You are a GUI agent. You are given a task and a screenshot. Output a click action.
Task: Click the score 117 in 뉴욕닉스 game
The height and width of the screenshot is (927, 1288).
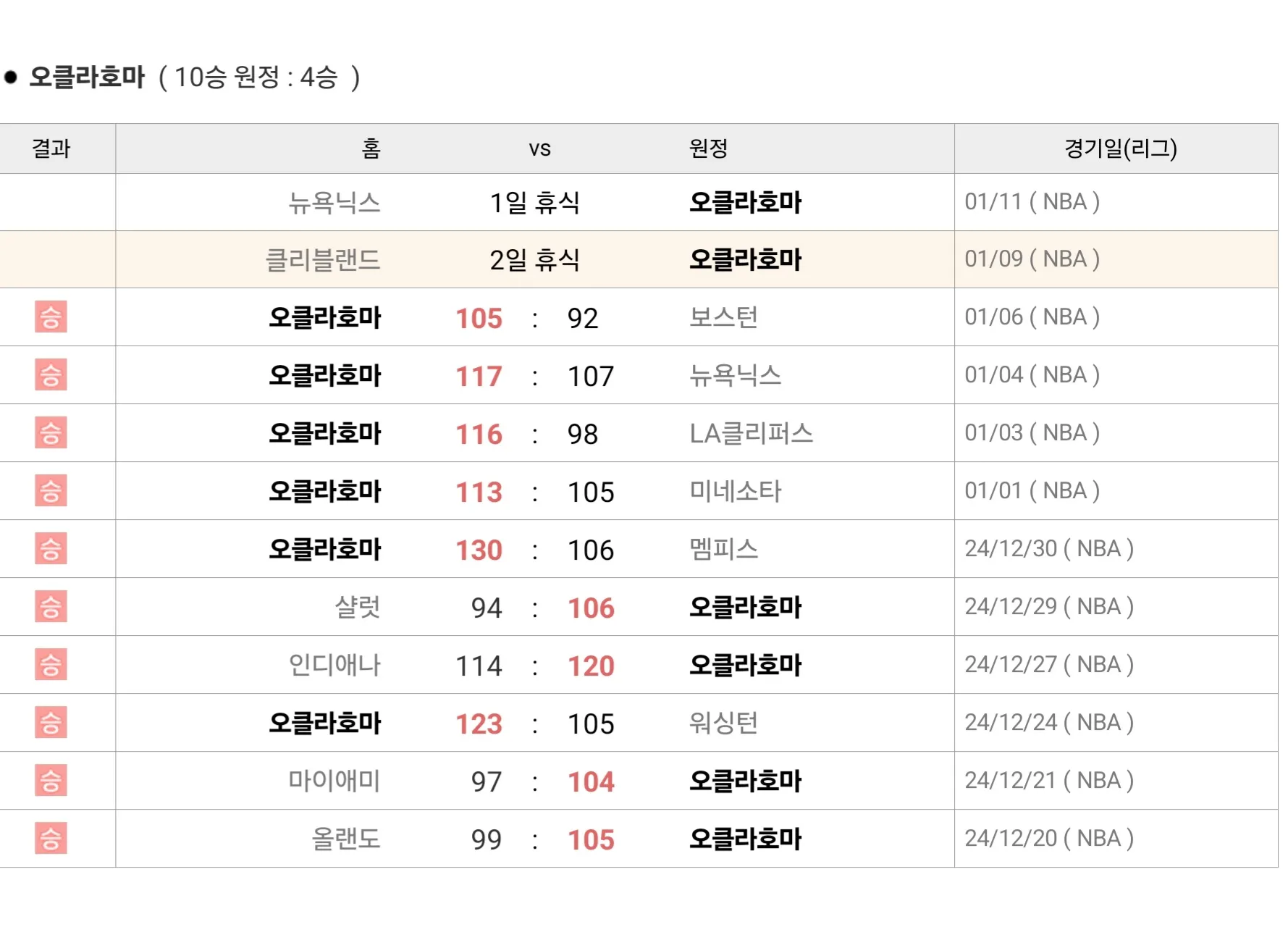click(479, 377)
